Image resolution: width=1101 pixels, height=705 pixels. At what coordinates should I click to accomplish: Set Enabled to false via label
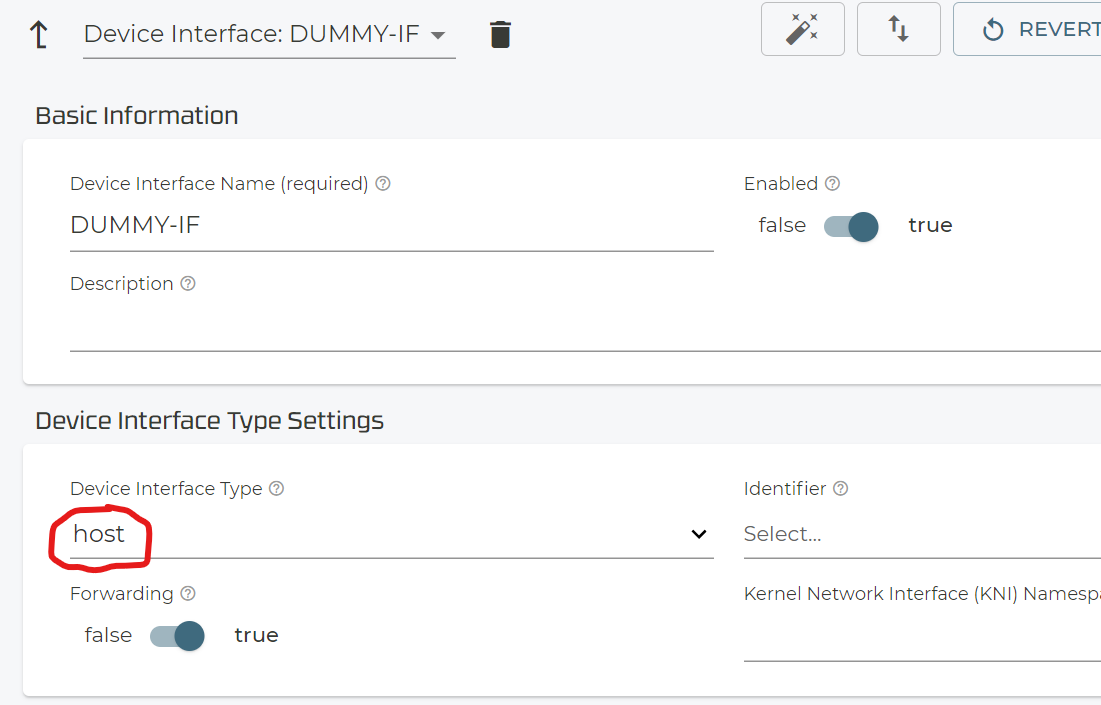781,226
